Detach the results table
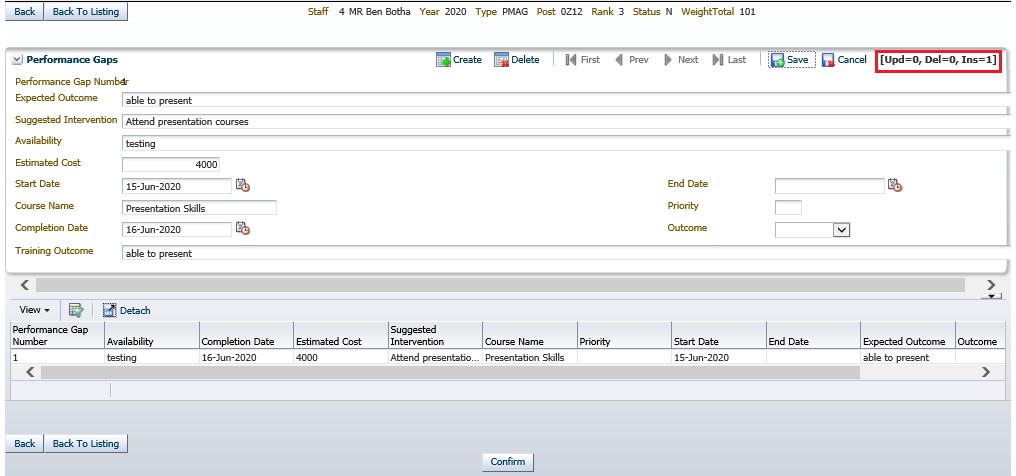Screen dimensions: 1016x476 click(x=126, y=311)
